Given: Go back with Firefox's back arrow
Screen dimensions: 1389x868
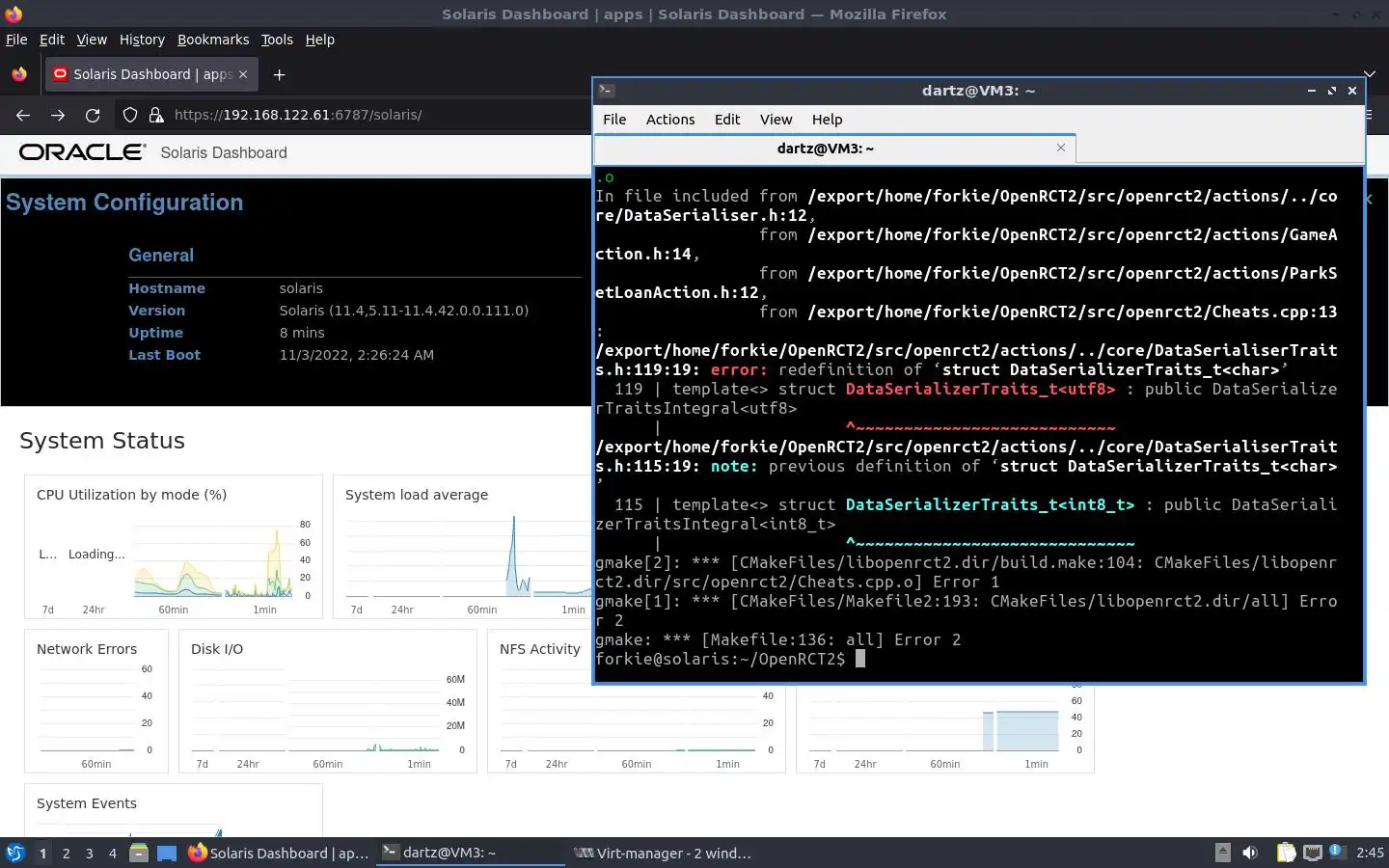Looking at the screenshot, I should click(23, 115).
